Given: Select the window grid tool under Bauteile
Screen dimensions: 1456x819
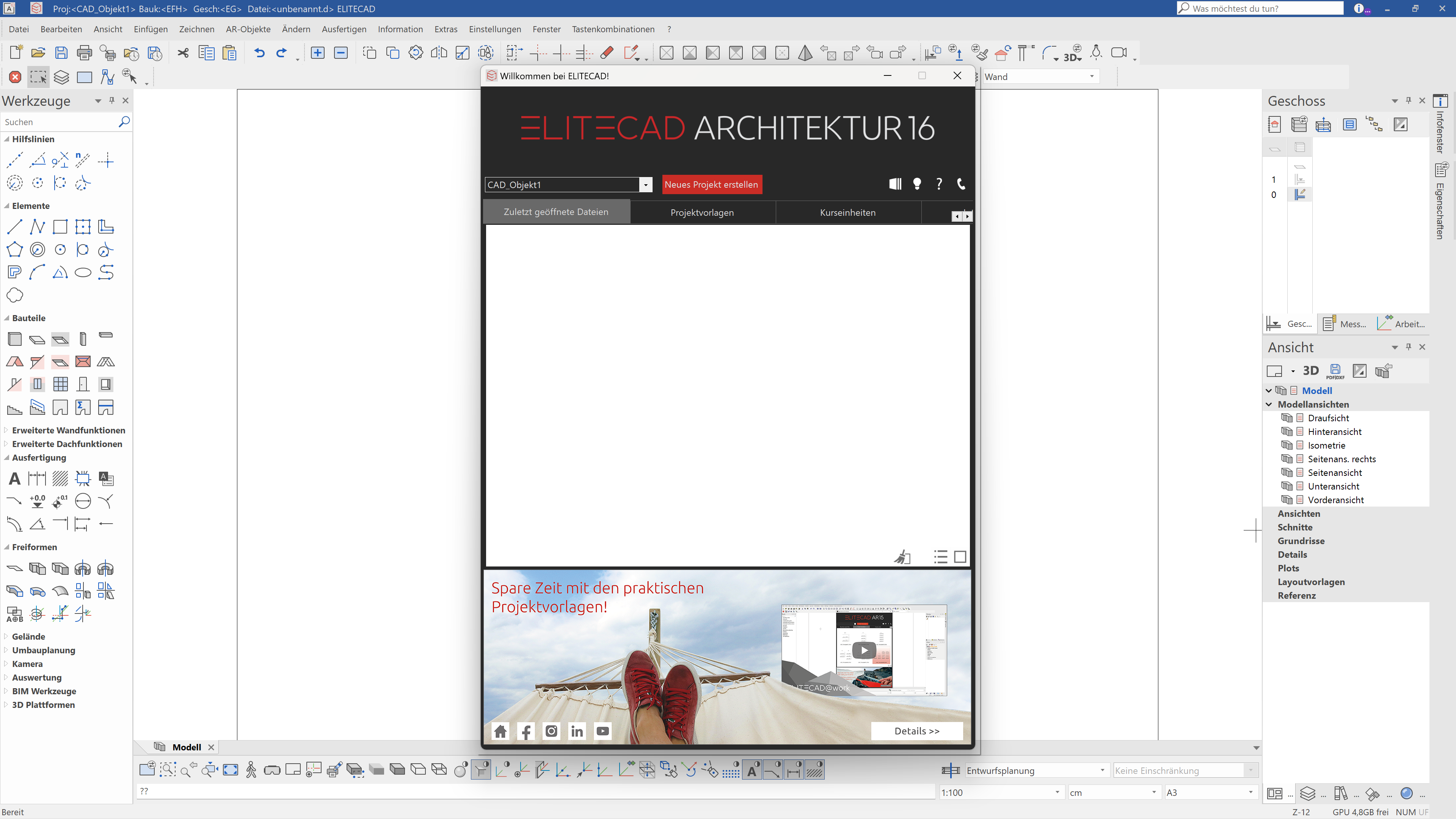Looking at the screenshot, I should [x=60, y=384].
